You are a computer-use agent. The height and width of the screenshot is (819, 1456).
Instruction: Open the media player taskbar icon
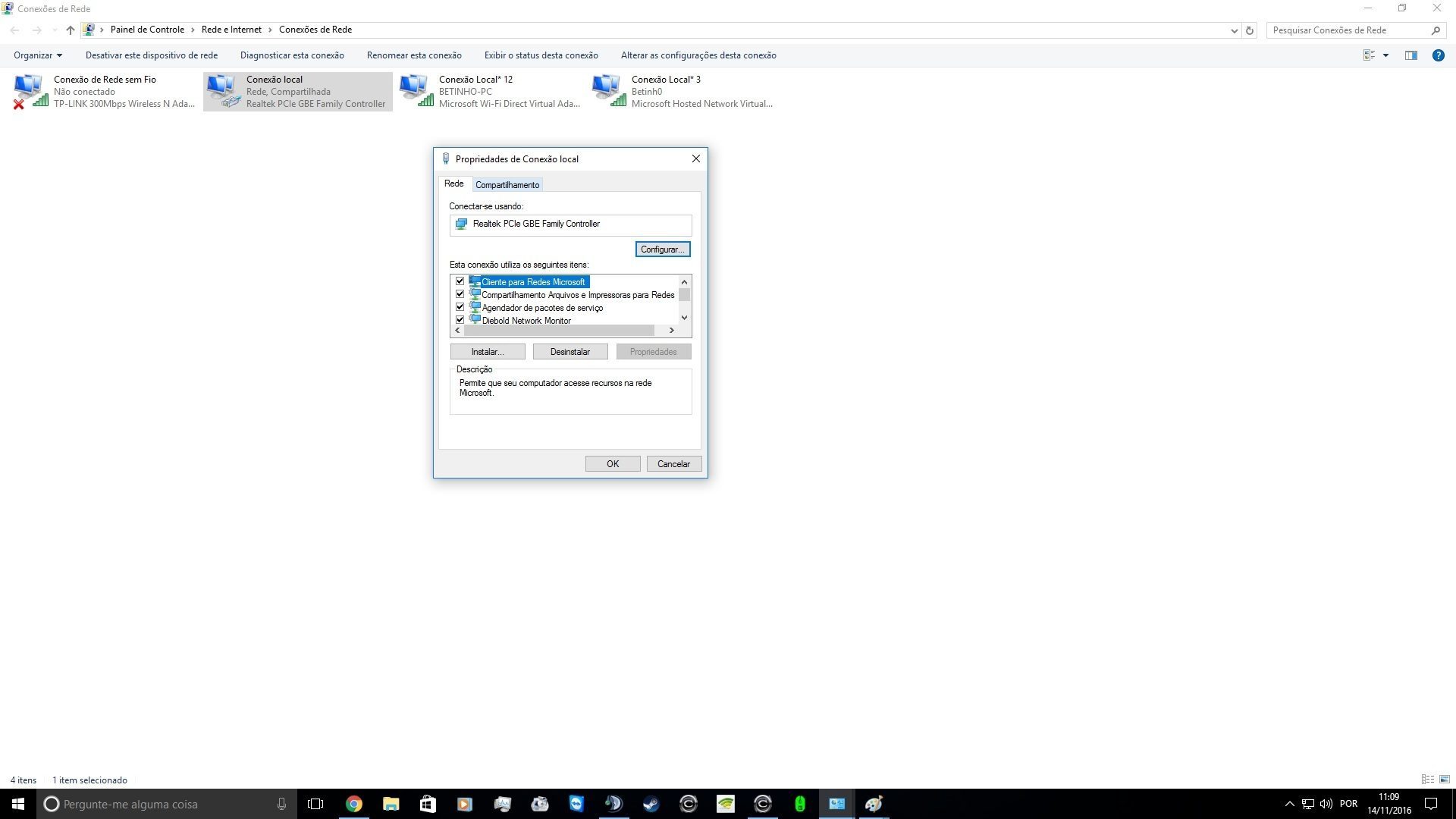click(x=465, y=804)
